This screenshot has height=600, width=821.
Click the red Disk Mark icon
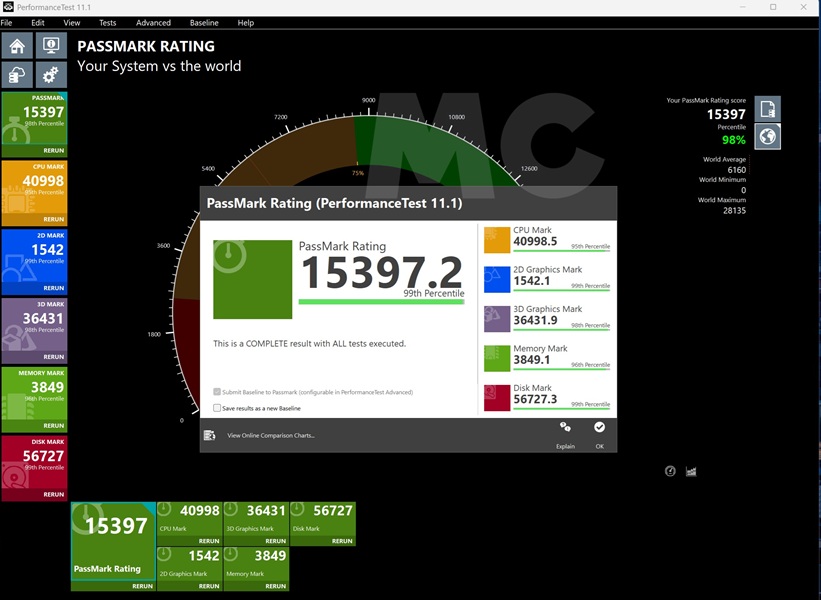tap(497, 398)
